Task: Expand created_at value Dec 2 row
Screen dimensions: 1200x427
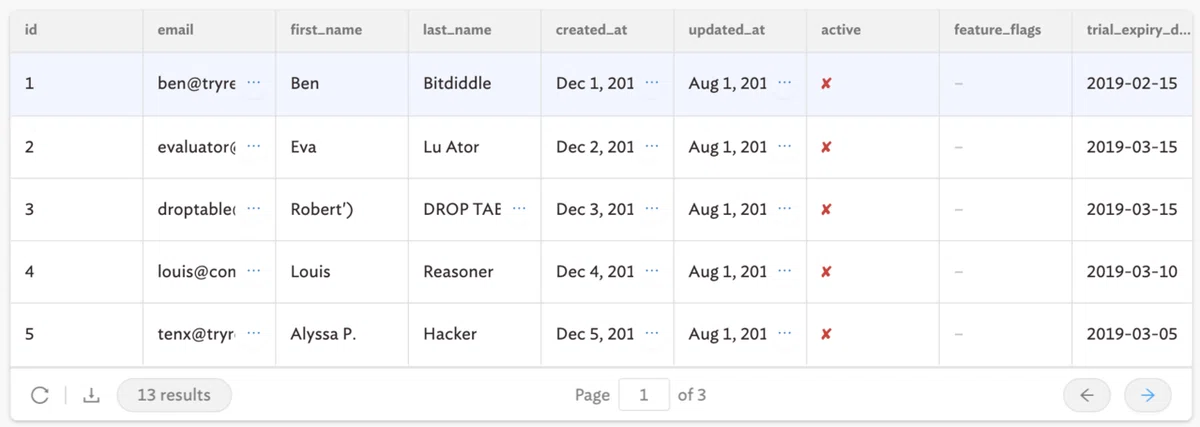Action: [x=652, y=147]
